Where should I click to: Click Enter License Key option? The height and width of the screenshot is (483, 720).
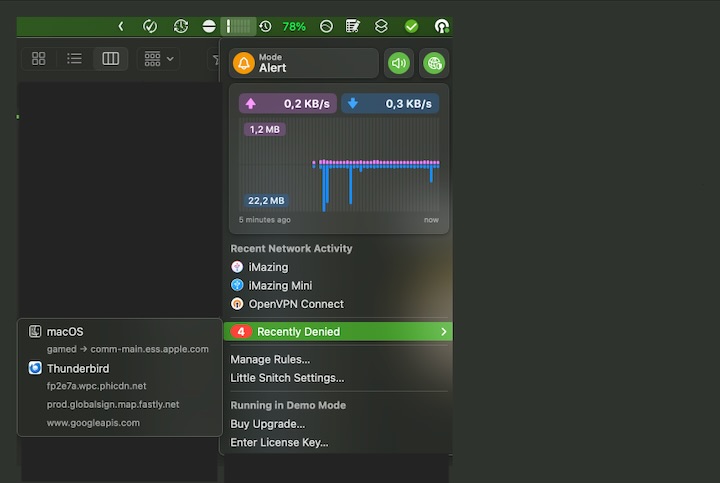pos(279,442)
